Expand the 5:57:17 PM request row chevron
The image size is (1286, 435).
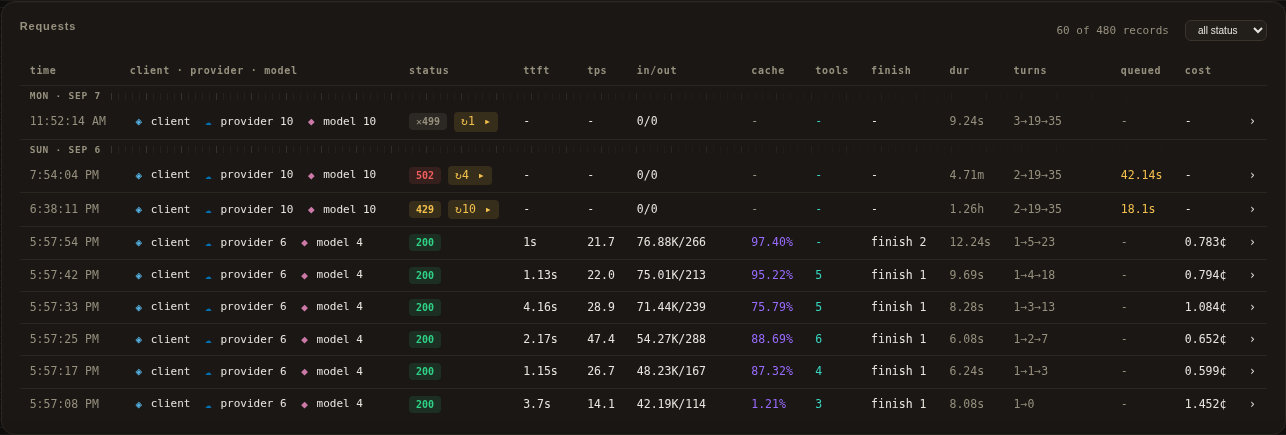pyautogui.click(x=1252, y=371)
